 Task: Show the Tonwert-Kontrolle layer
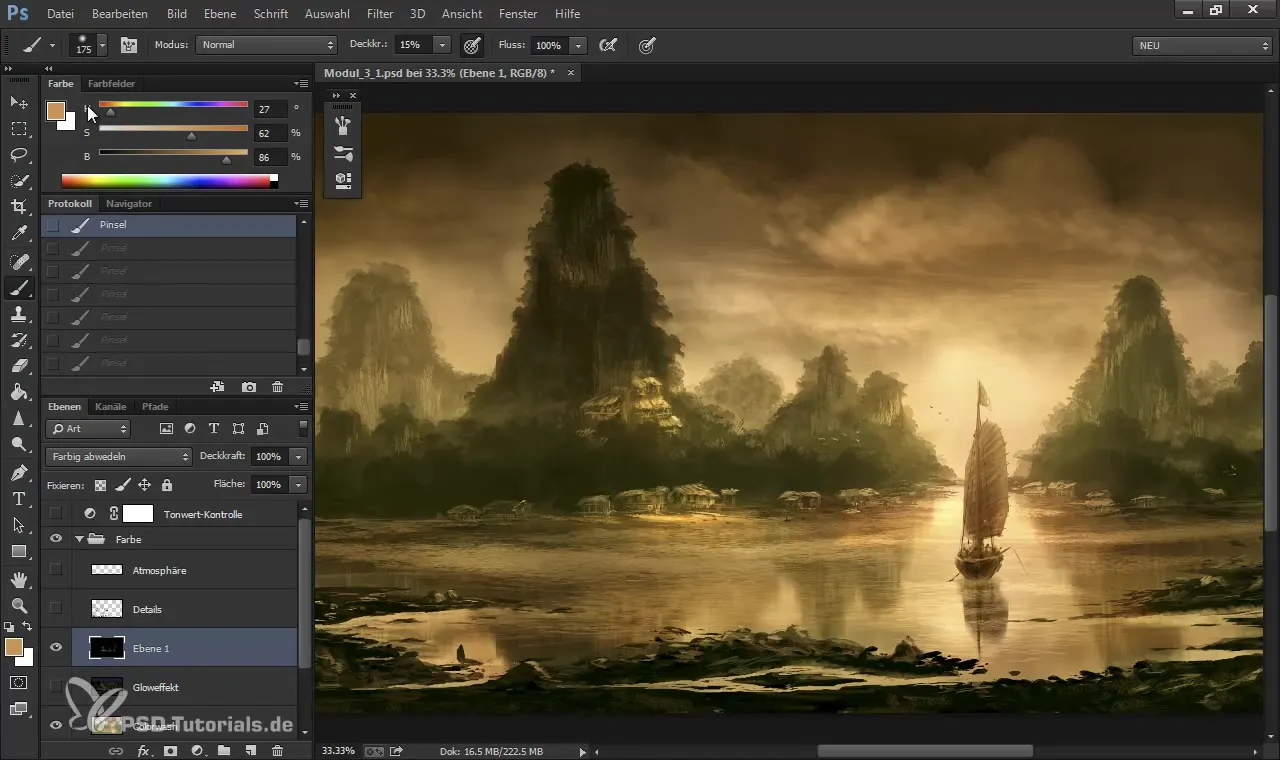click(56, 514)
